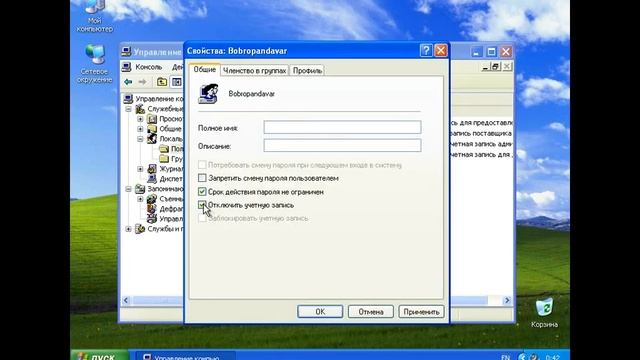Viewport: 640px width, 360px height.
Task: Check 'Запретить смену пароля пользователем'
Action: pyautogui.click(x=202, y=178)
